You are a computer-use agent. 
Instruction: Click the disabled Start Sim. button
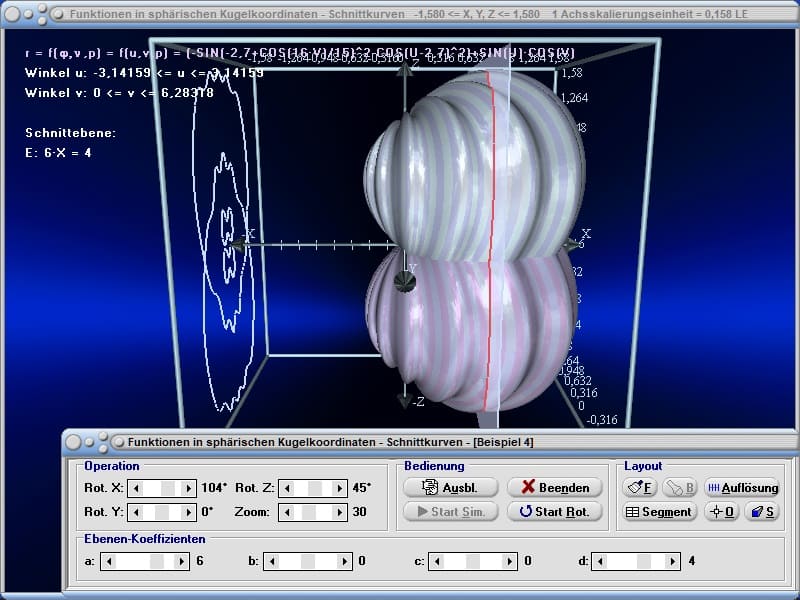451,512
